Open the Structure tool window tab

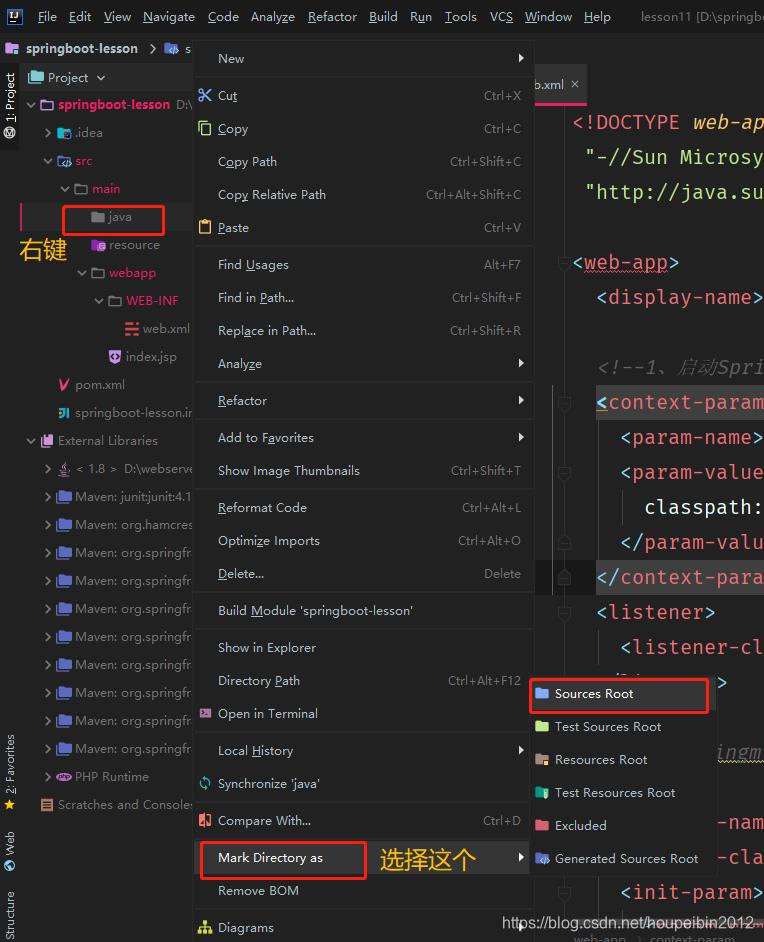10,915
